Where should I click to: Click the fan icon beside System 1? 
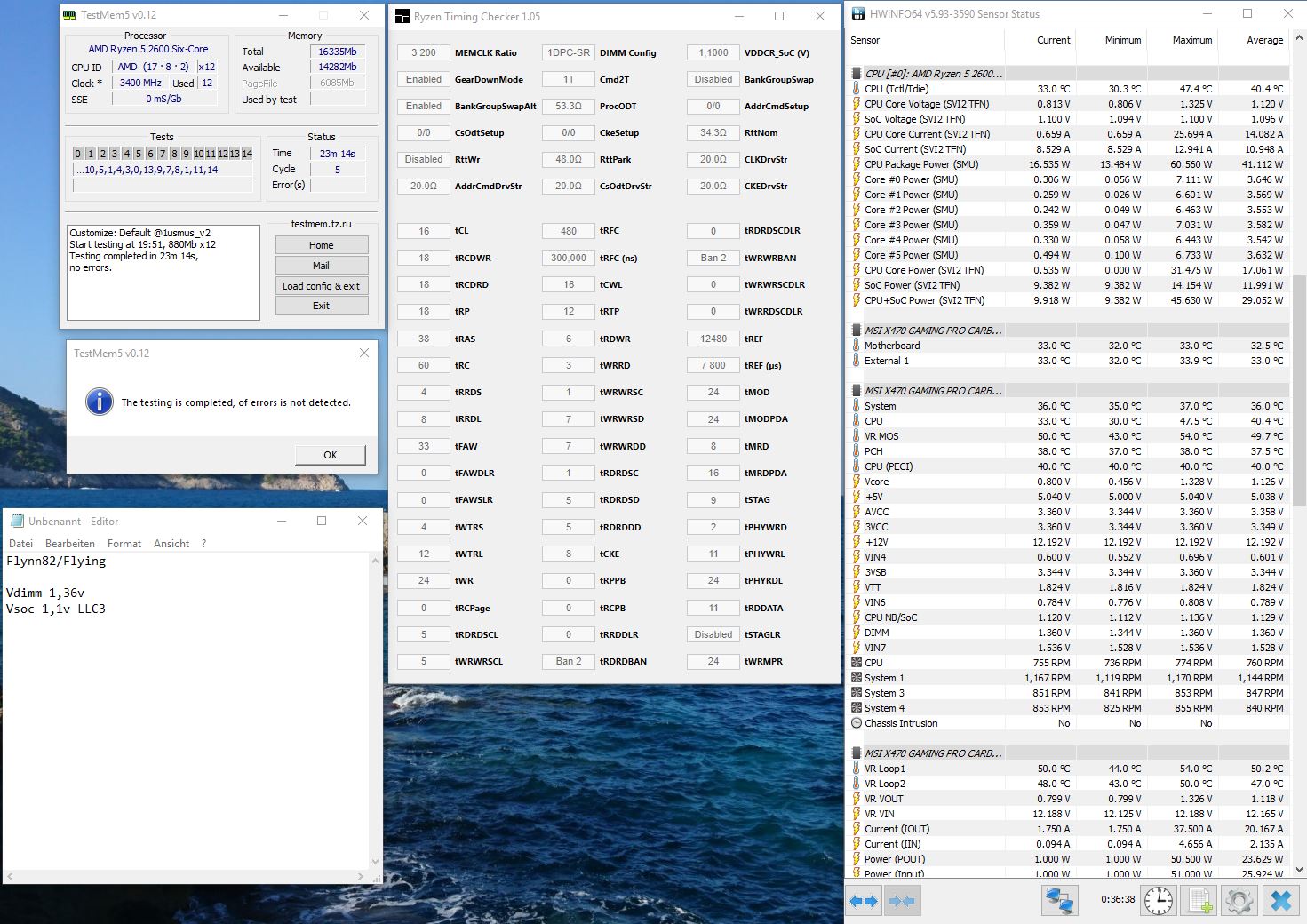click(857, 678)
